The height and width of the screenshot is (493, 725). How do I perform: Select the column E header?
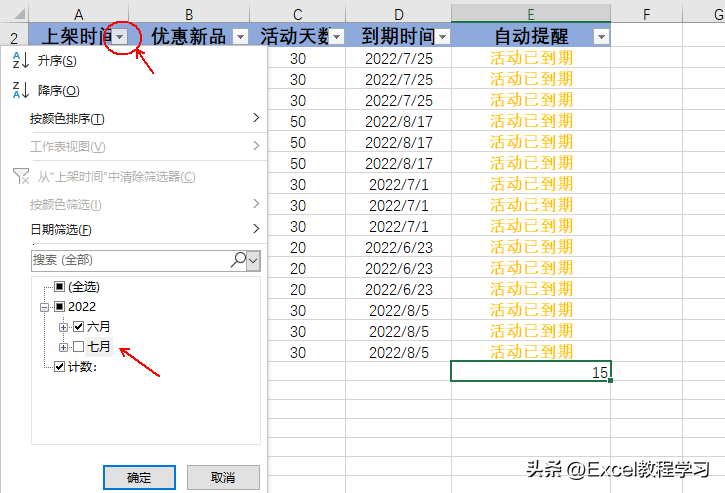pos(531,14)
